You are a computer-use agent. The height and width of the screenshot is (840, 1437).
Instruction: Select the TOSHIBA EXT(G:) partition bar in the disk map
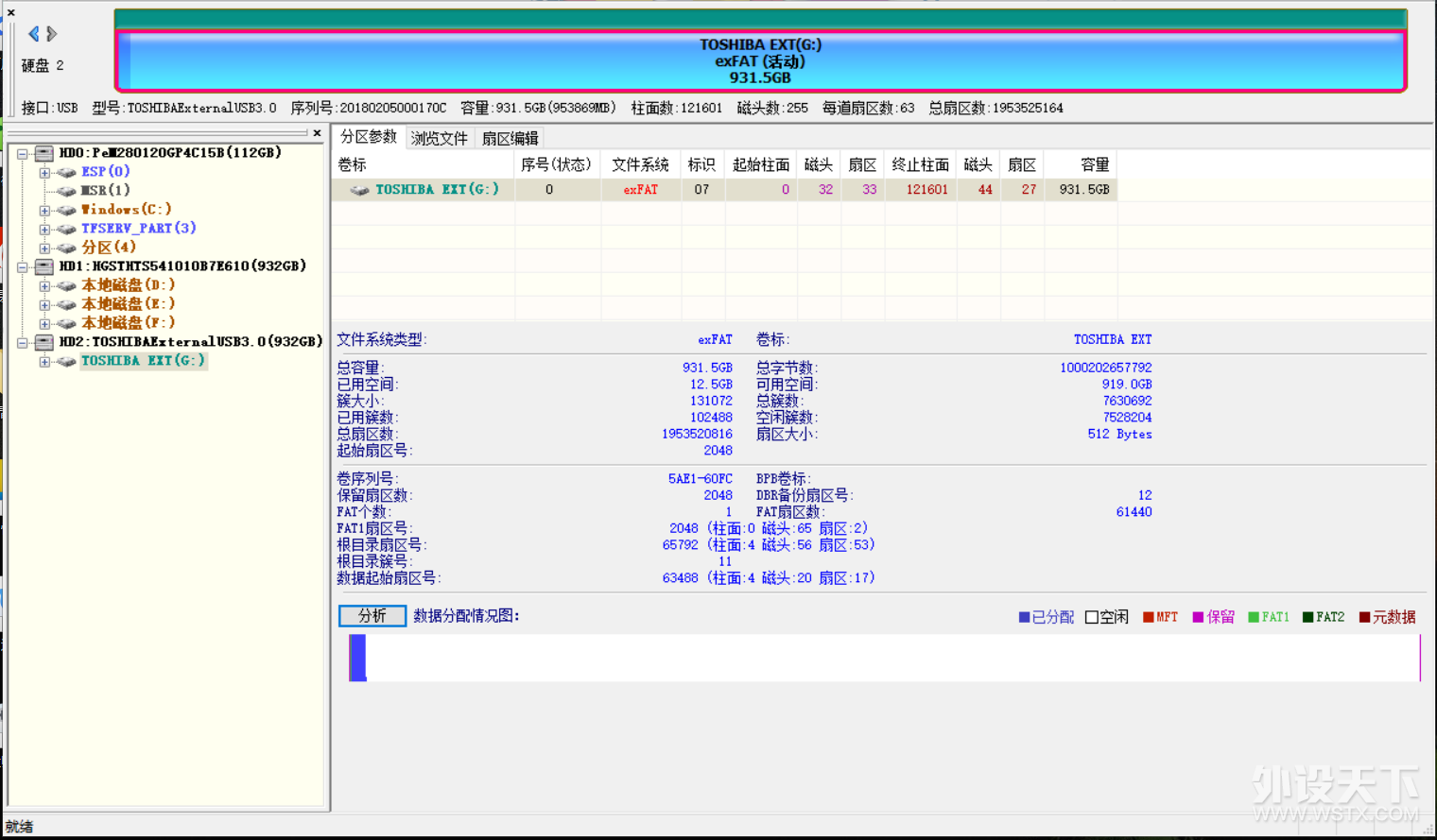click(x=760, y=61)
